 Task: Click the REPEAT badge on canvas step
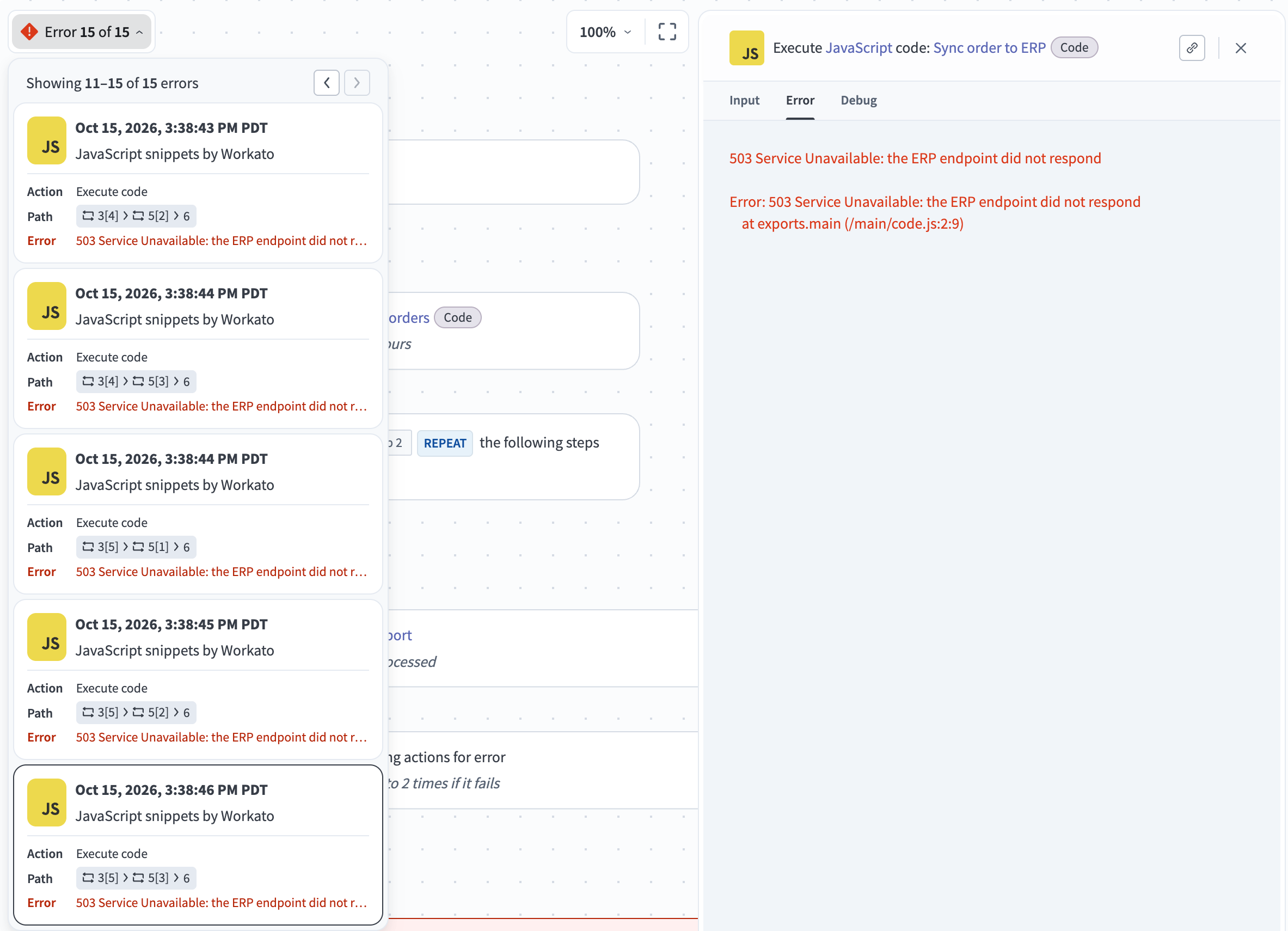(x=445, y=443)
